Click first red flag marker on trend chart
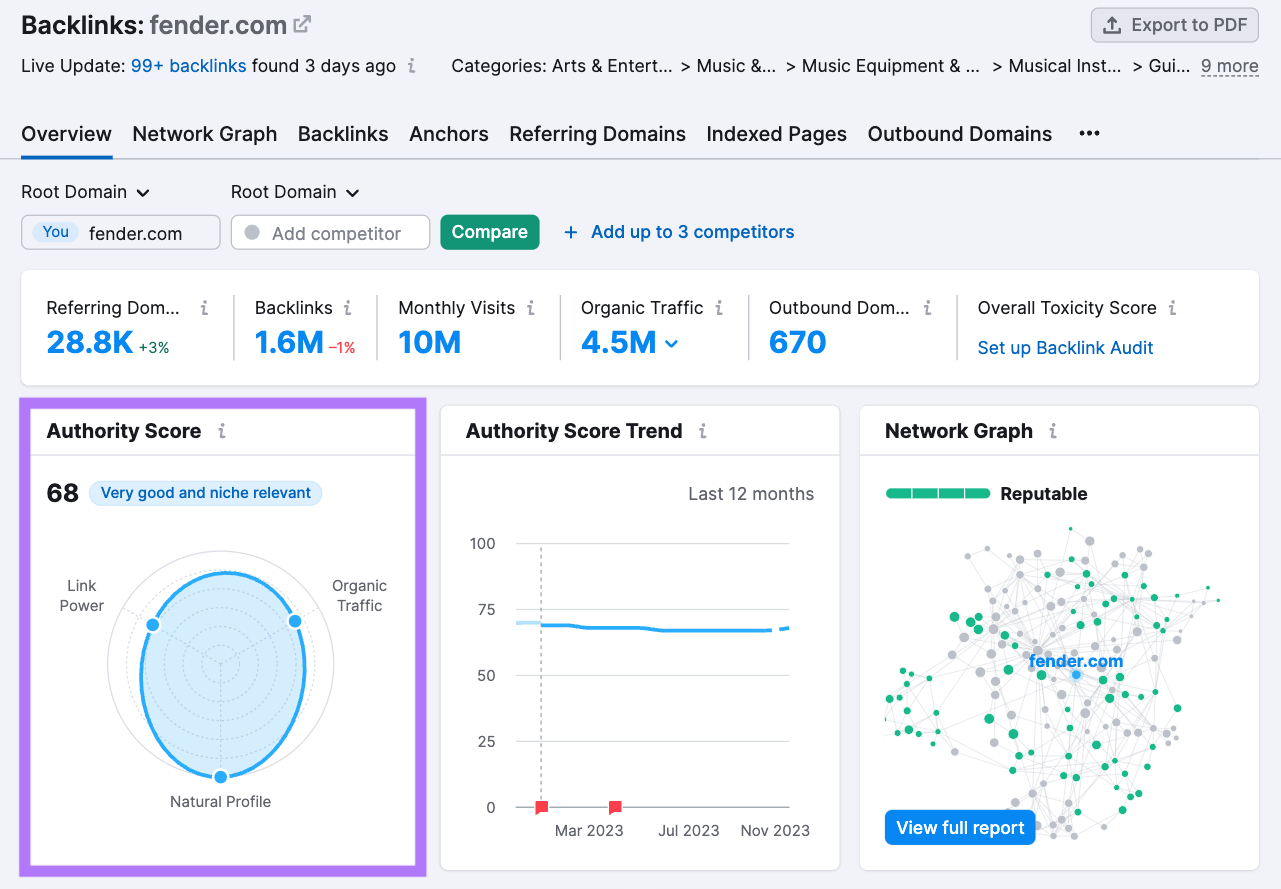 pos(542,807)
